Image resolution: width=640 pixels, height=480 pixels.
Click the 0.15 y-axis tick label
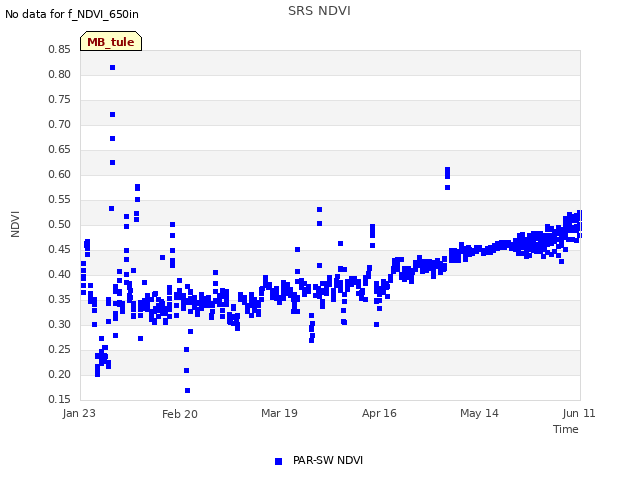[59, 399]
